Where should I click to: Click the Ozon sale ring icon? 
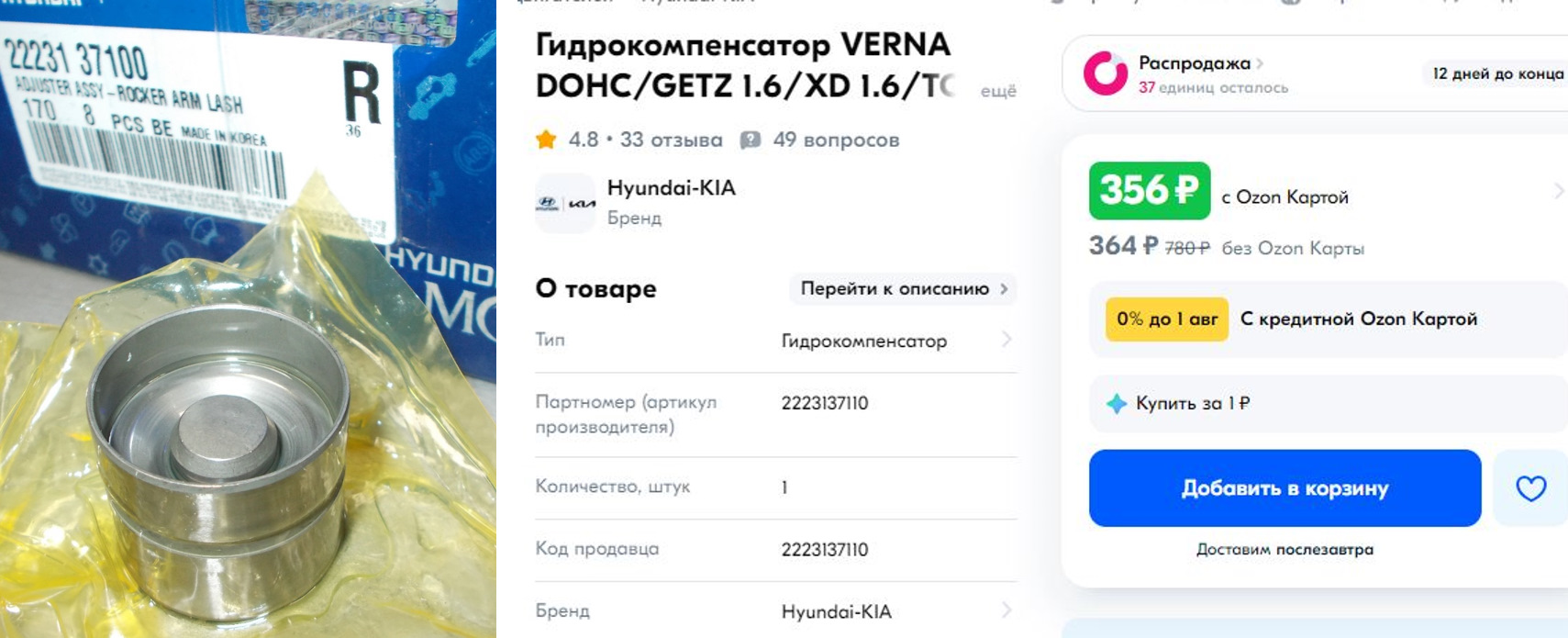coord(1106,73)
